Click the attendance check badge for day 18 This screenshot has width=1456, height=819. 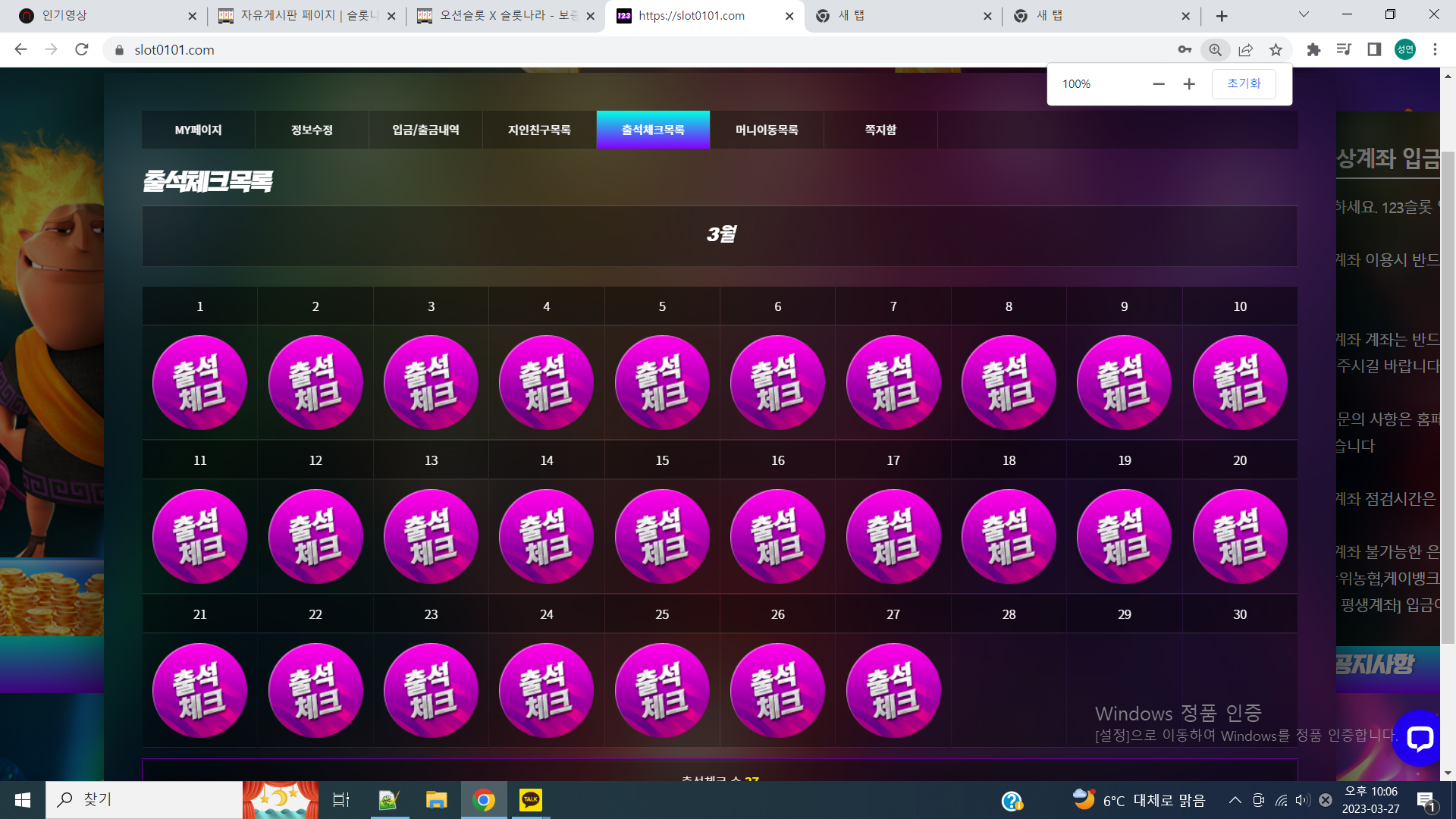click(1009, 537)
